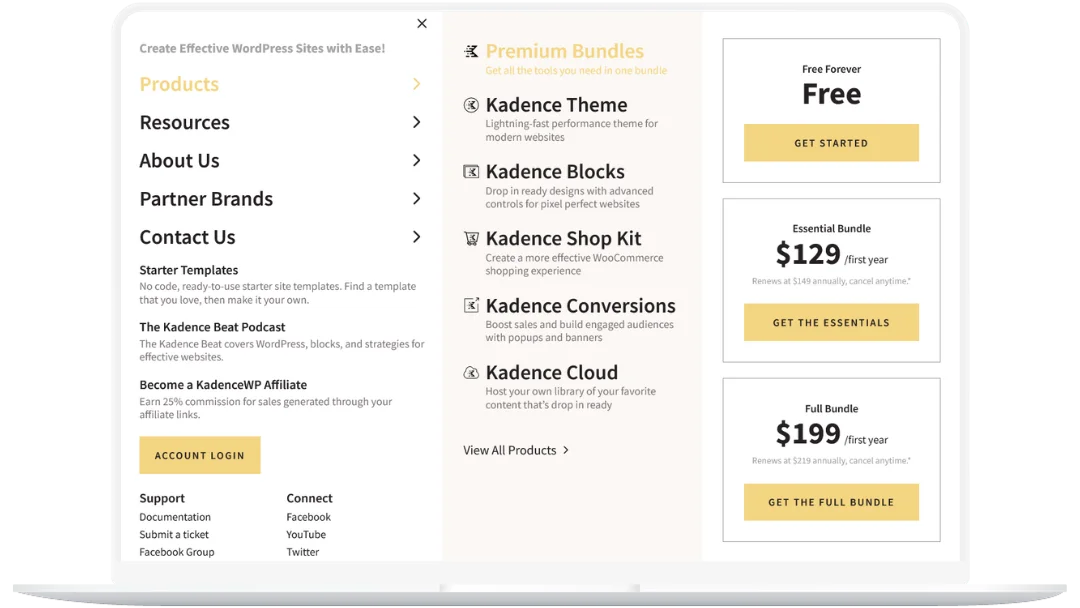The image size is (1080, 608).
Task: Click the Kadence Conversions icon
Action: click(x=471, y=305)
